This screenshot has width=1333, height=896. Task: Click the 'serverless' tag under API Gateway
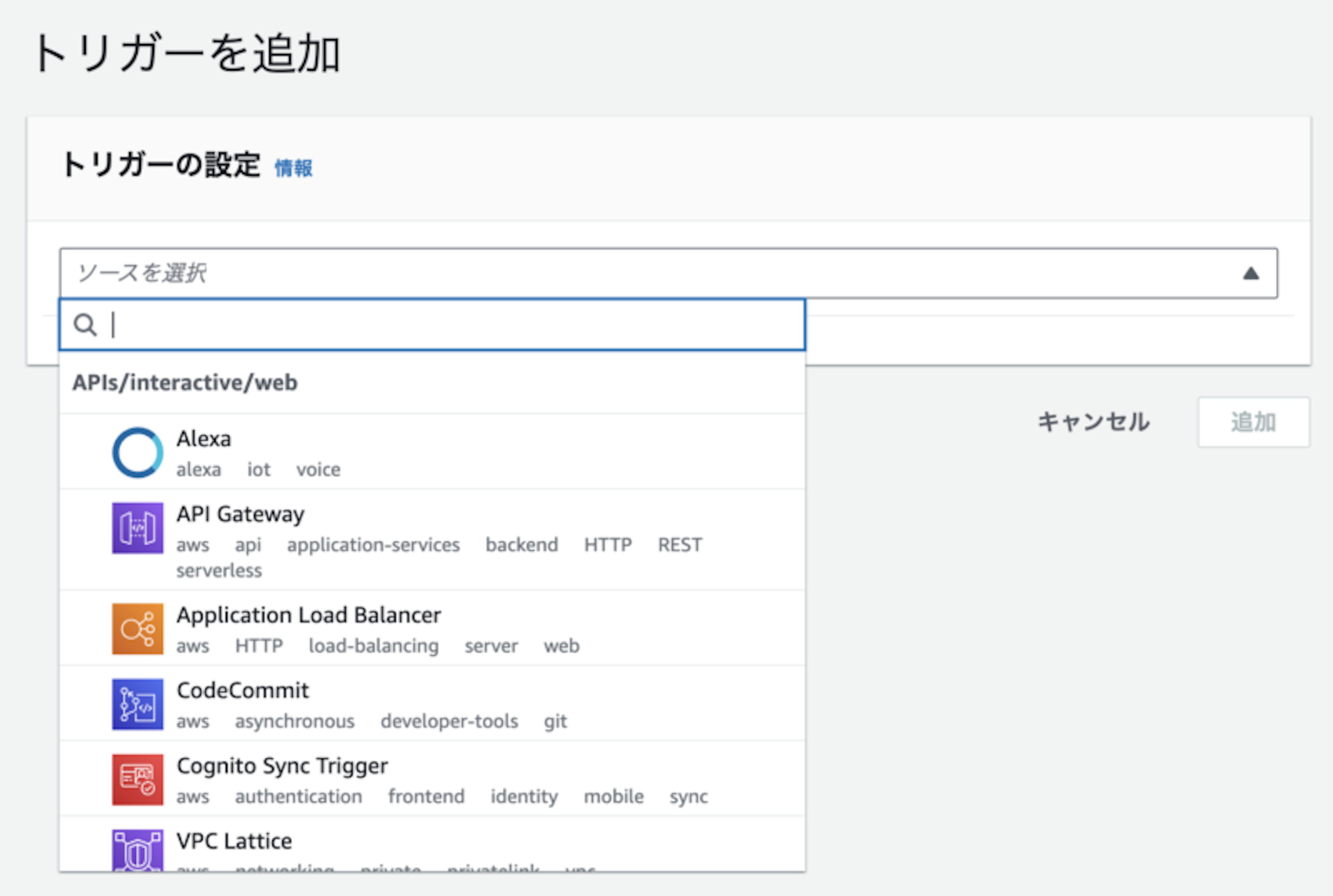(x=219, y=570)
